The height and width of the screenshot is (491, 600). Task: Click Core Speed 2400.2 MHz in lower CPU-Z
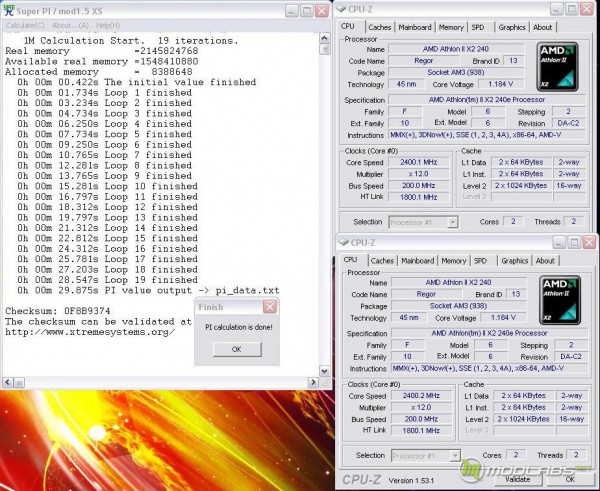click(421, 396)
